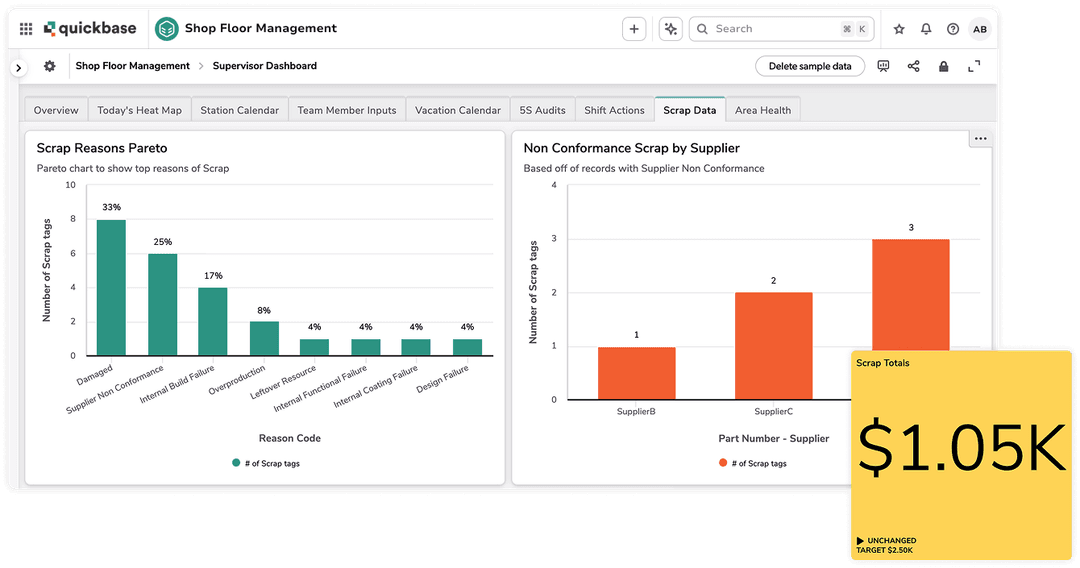Click the Part Number - Supplier axis label

773,439
